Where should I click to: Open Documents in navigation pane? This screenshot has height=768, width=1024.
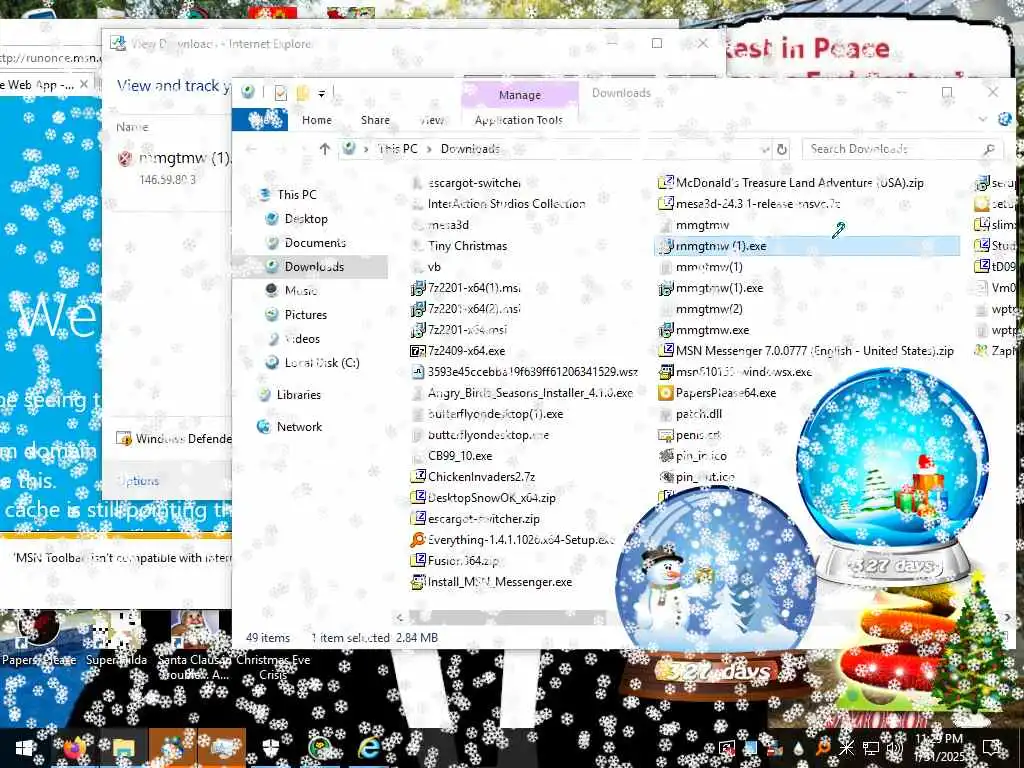pos(315,243)
